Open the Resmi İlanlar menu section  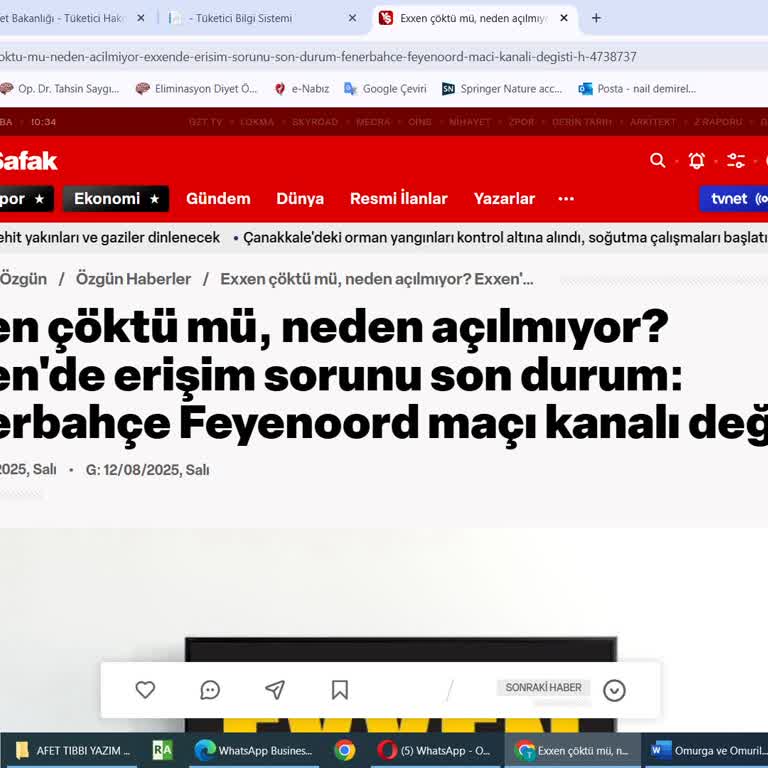(399, 198)
